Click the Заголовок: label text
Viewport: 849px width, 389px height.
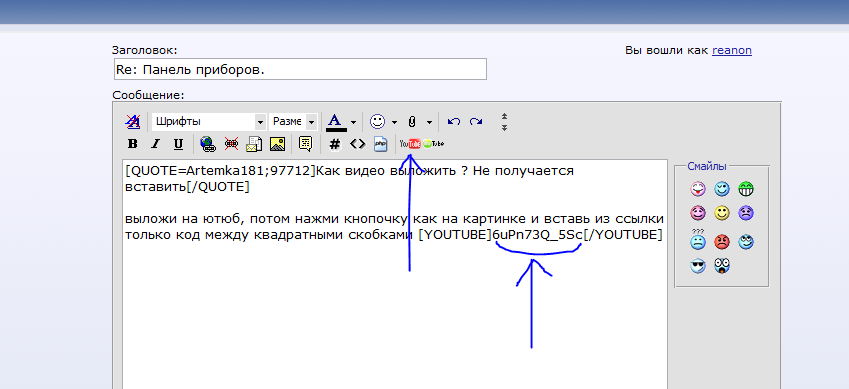coord(145,50)
